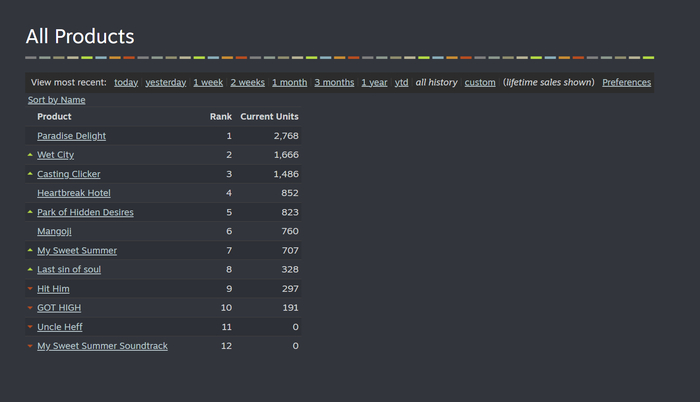Click the rank-up arrow next to Casting Clicker
Image resolution: width=700 pixels, height=402 pixels.
[30, 174]
